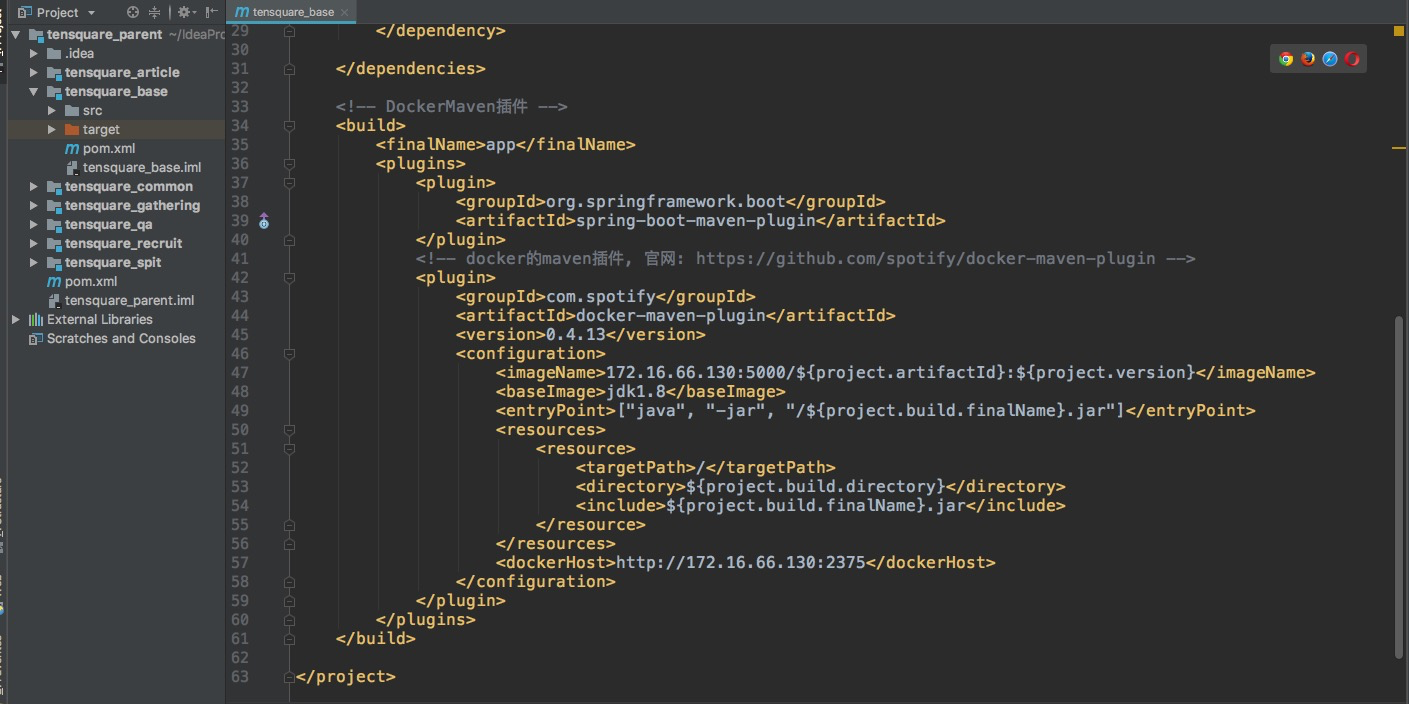Click line number 47 in gutter
The image size is (1409, 704).
pos(239,373)
